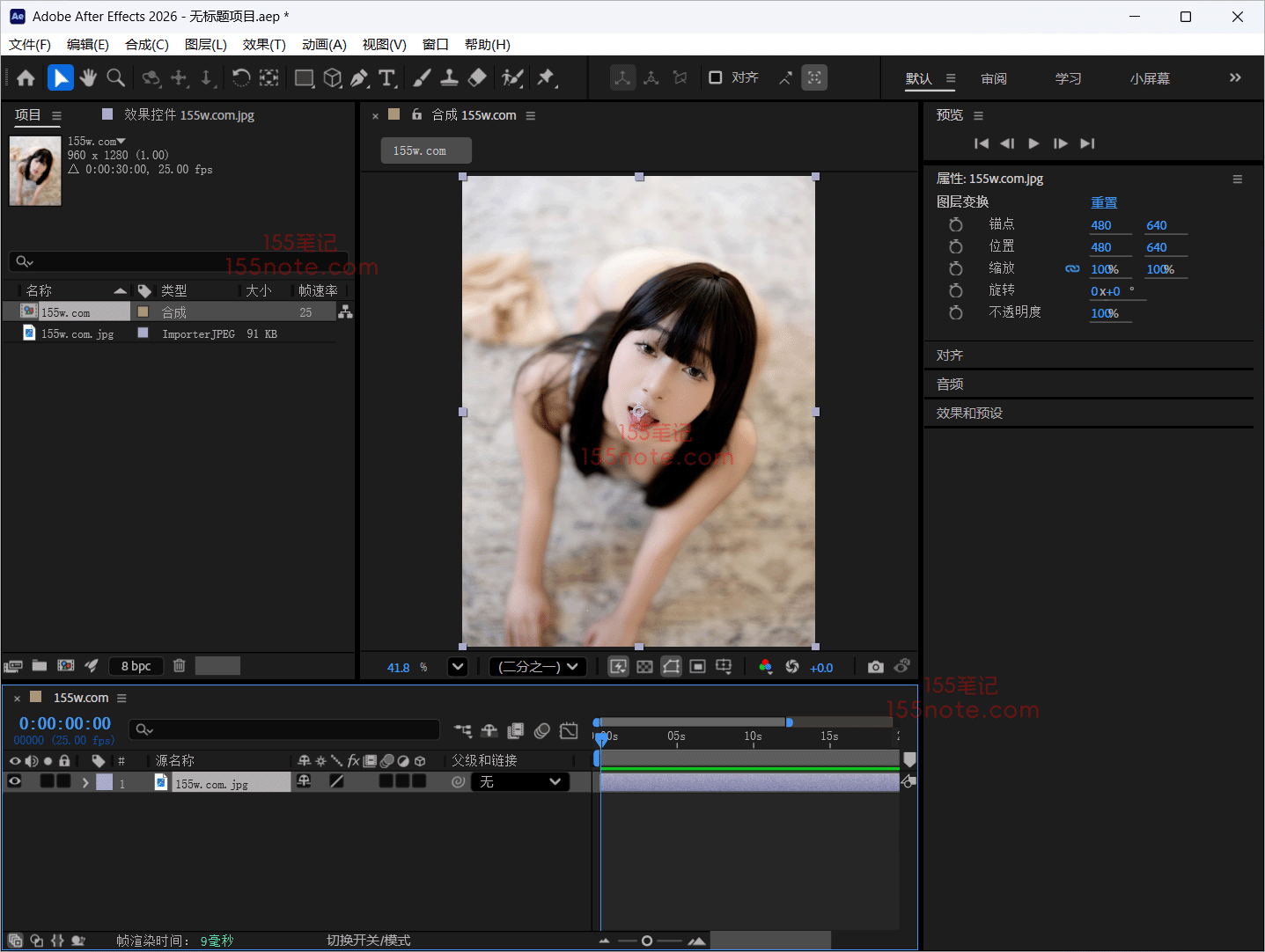Hide the 155w.com.jpg layer with eye toggle
Screen dimensions: 1265x952
pyautogui.click(x=15, y=781)
